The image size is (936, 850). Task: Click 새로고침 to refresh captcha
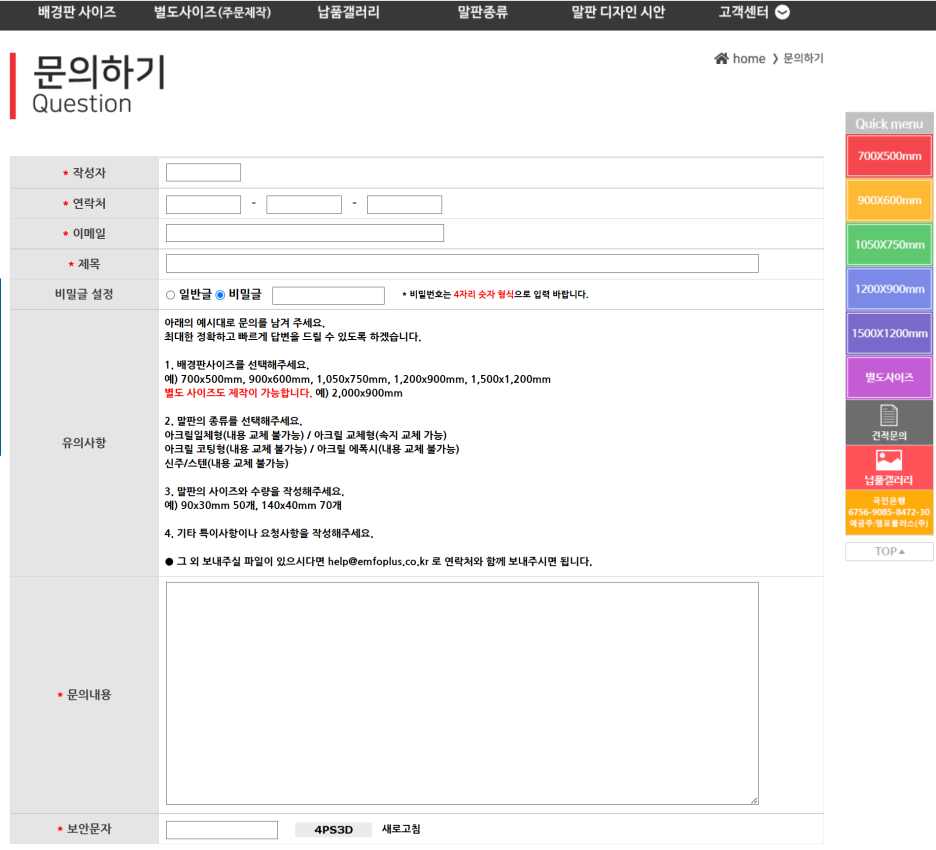pos(401,829)
